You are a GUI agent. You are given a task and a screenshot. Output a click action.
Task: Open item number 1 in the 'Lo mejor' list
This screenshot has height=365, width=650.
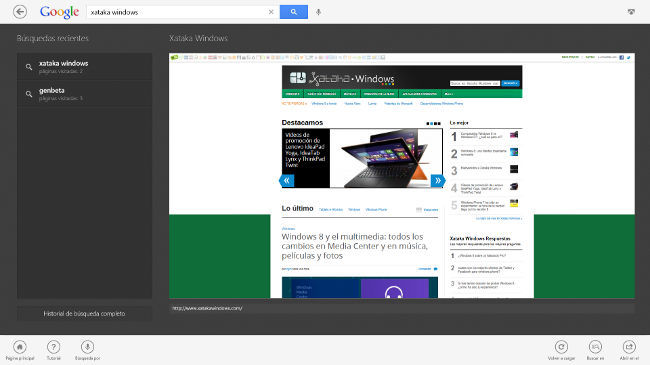485,136
